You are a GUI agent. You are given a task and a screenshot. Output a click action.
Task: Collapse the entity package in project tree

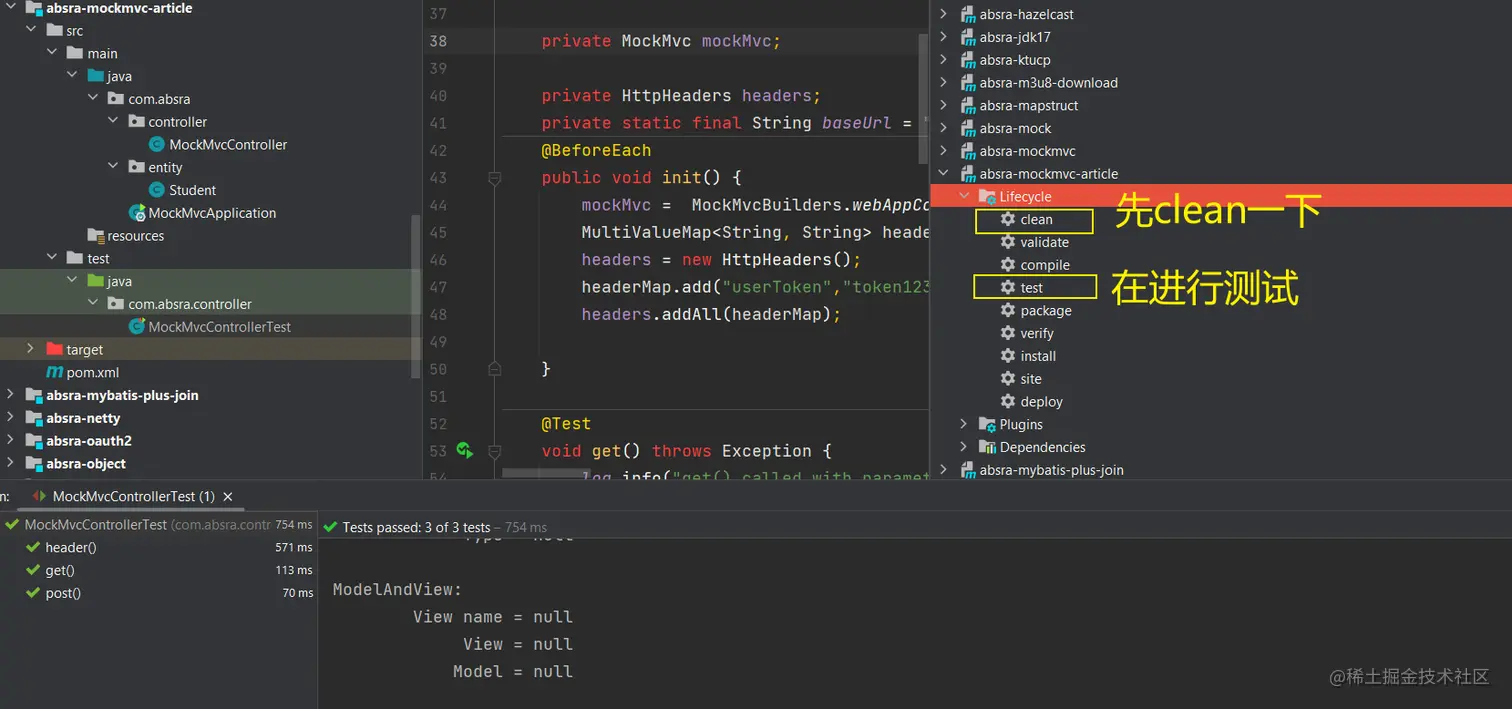[113, 167]
